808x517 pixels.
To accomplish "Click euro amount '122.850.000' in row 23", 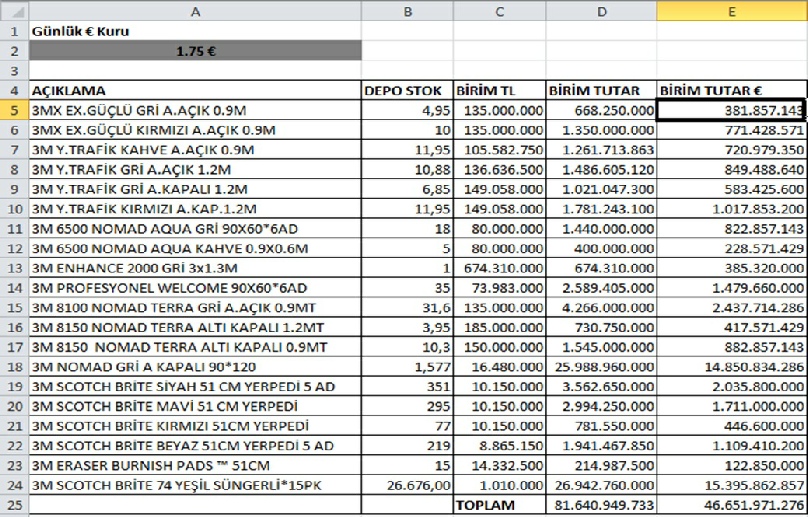I will (732, 465).
